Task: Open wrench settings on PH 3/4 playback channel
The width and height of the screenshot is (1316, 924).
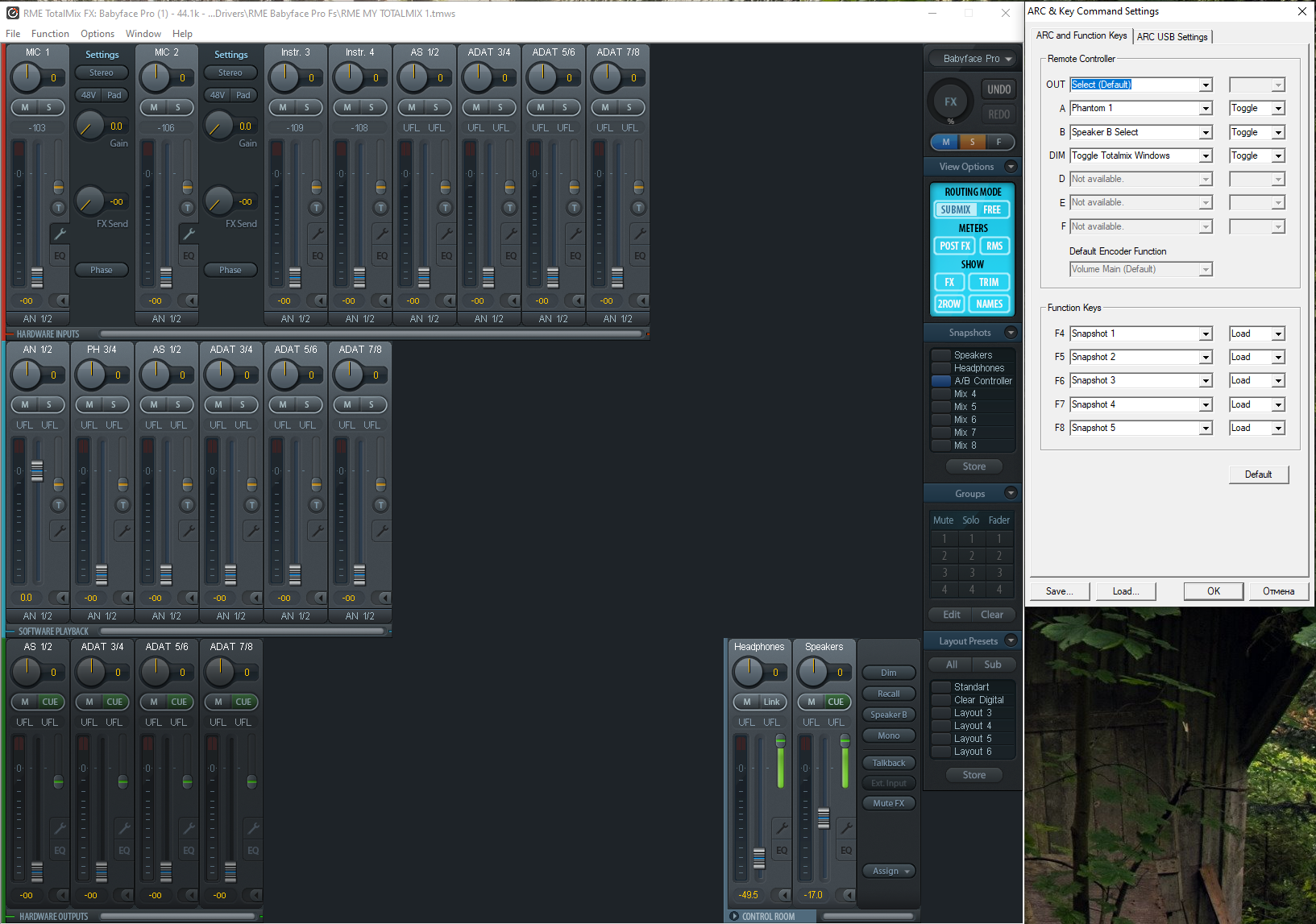Action: tap(124, 530)
